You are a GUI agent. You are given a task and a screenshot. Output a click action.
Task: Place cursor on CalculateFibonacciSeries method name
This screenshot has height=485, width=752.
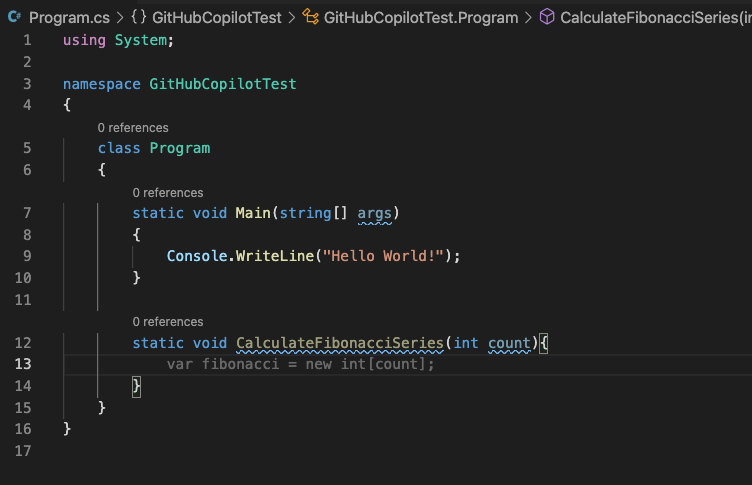coord(340,343)
